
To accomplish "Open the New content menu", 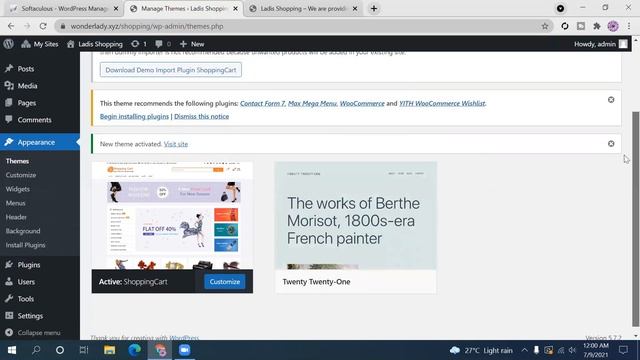I will (x=192, y=44).
